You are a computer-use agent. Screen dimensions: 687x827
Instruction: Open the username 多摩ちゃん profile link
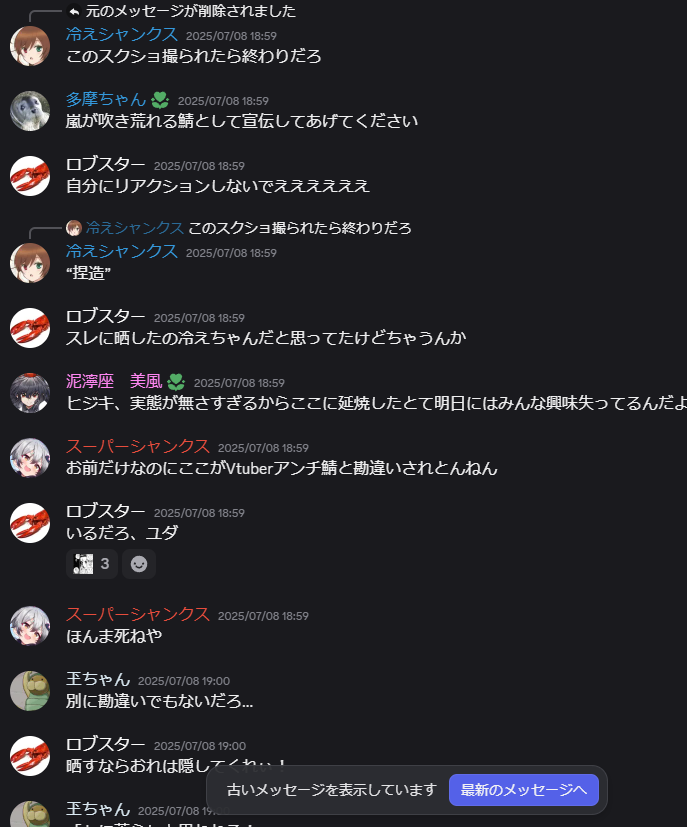(x=105, y=99)
